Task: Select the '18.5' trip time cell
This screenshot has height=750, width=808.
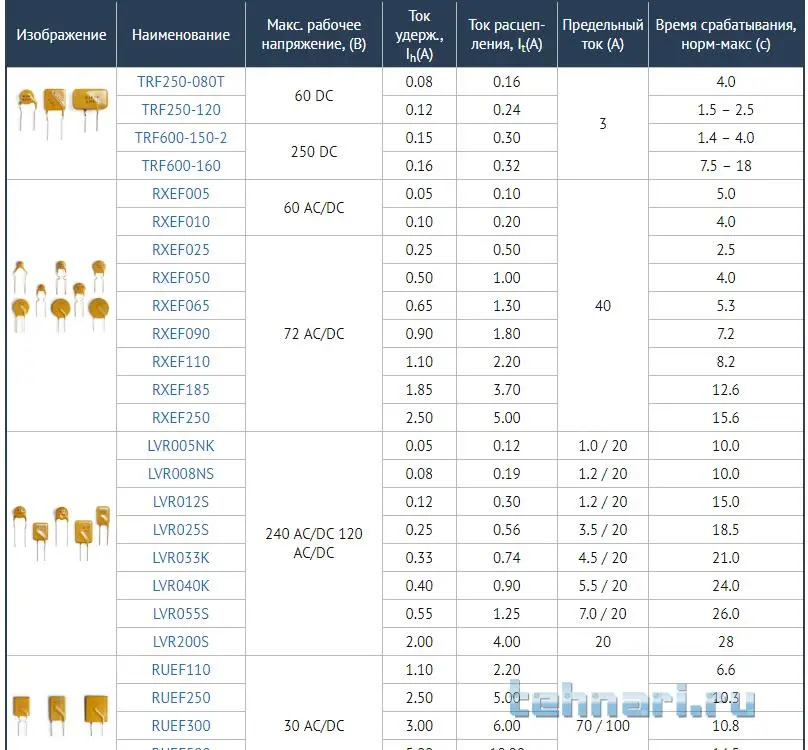Action: [726, 530]
